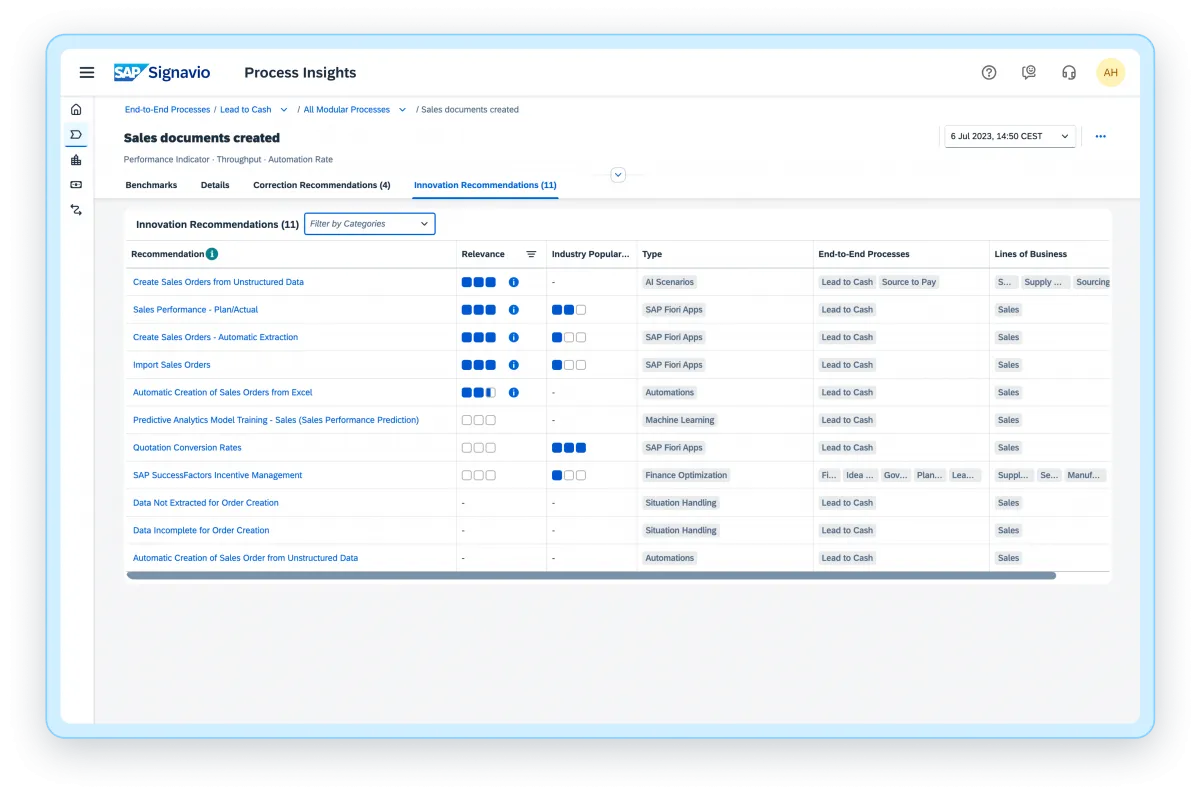1200x795 pixels.
Task: Click relevance rating for Predictive Analytics Model Training
Action: (x=479, y=420)
